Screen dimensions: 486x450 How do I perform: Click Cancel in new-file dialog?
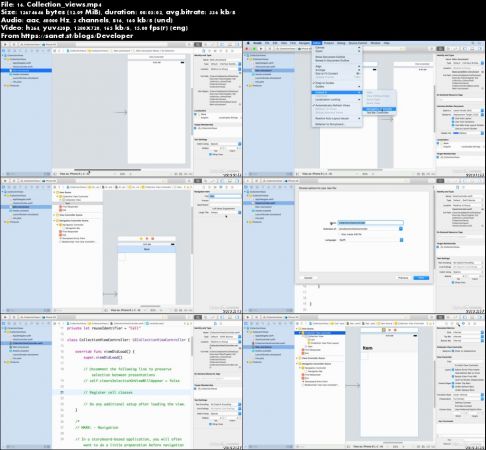click(308, 278)
